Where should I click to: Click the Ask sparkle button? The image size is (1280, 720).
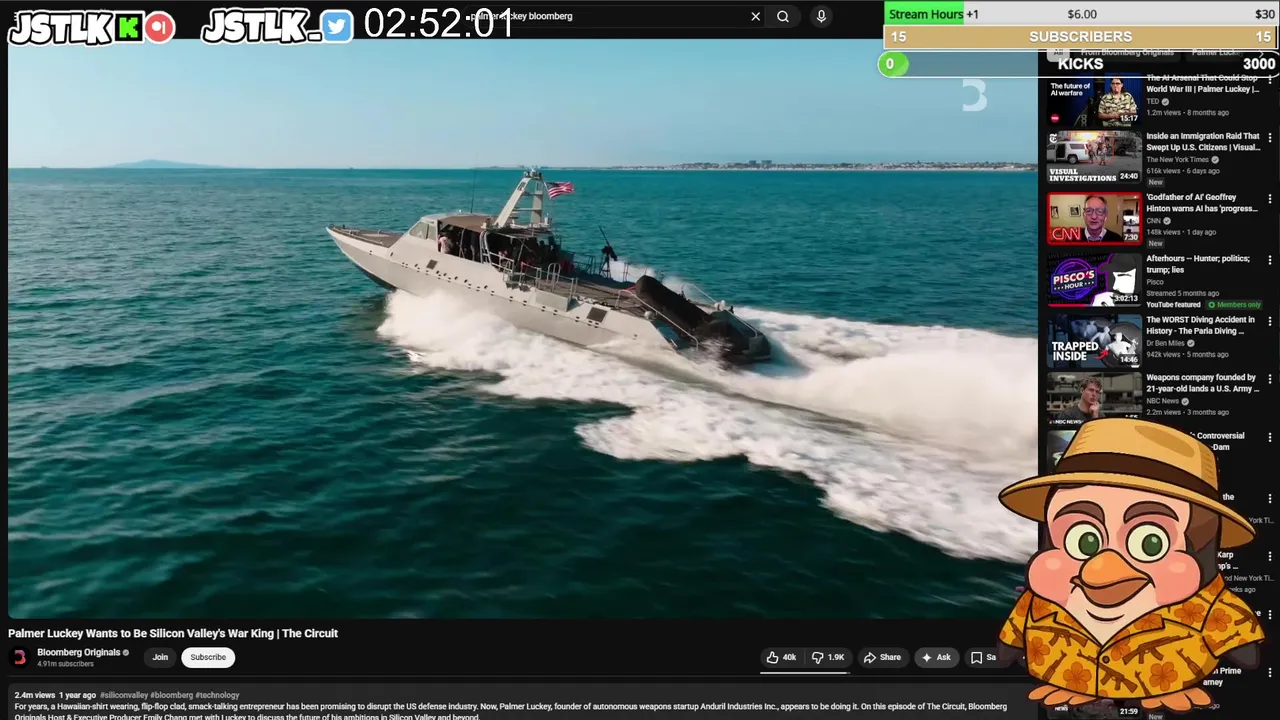coord(935,657)
